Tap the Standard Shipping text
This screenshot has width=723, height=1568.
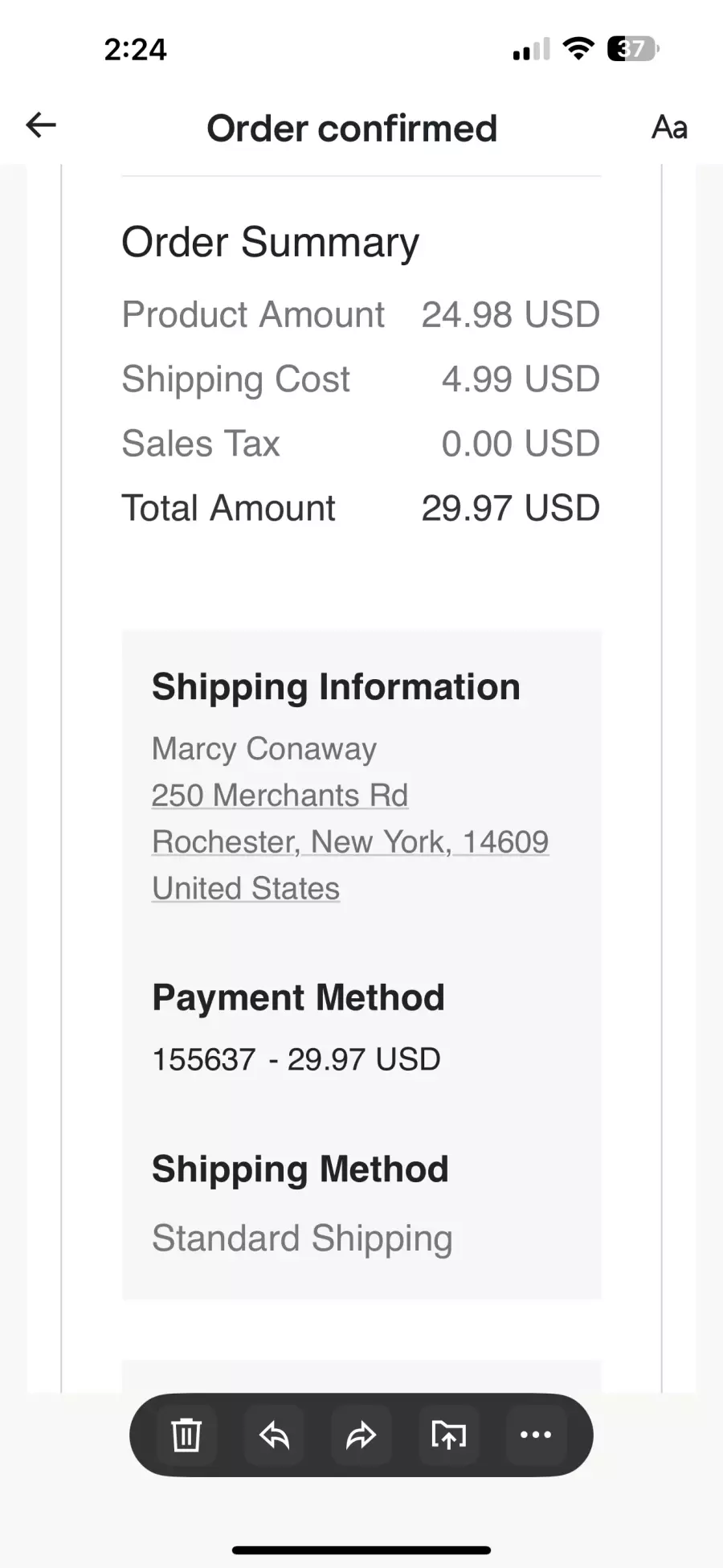302,1238
